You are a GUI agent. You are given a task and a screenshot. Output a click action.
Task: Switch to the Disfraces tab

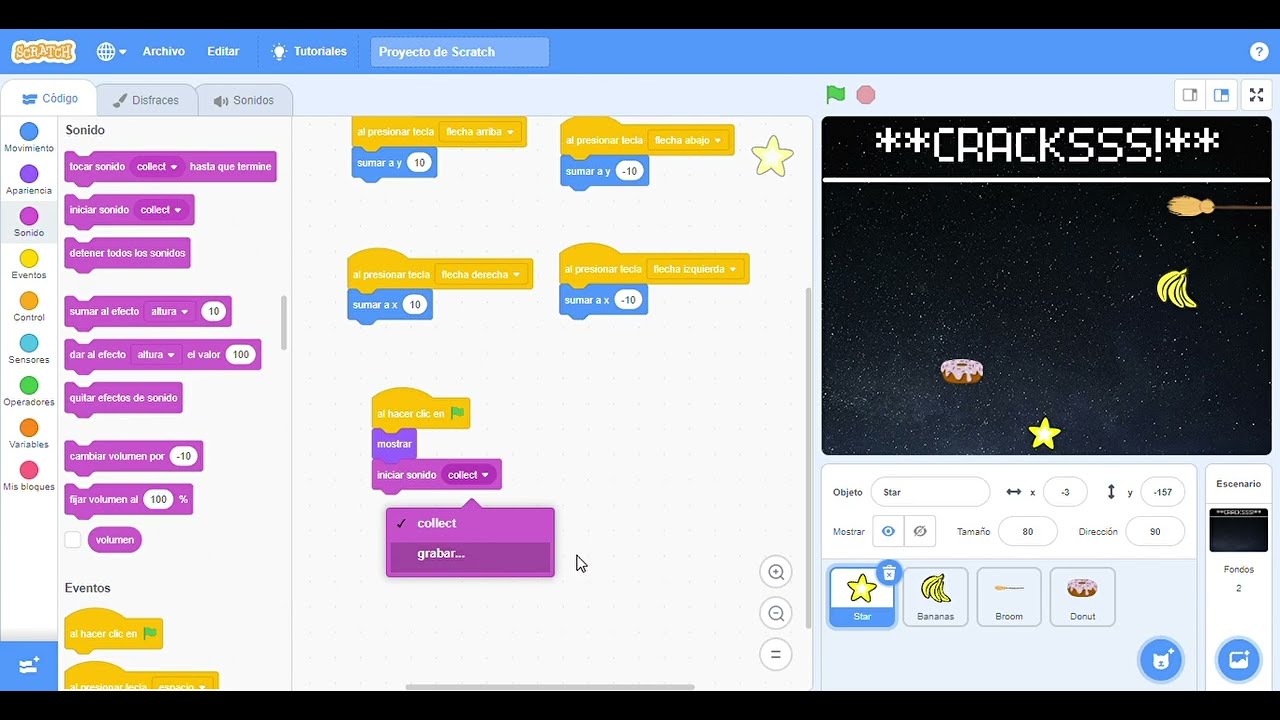pyautogui.click(x=146, y=100)
